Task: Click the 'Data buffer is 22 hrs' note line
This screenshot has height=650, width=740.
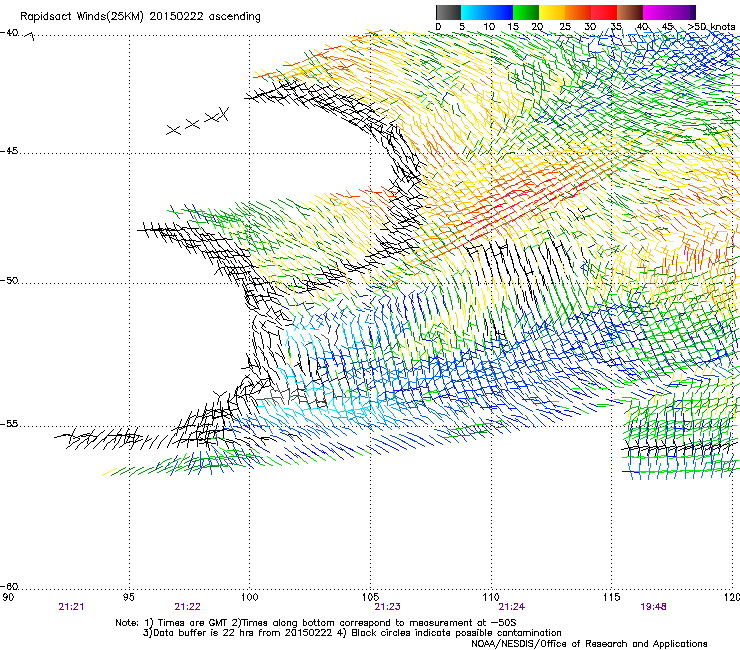Action: point(352,633)
